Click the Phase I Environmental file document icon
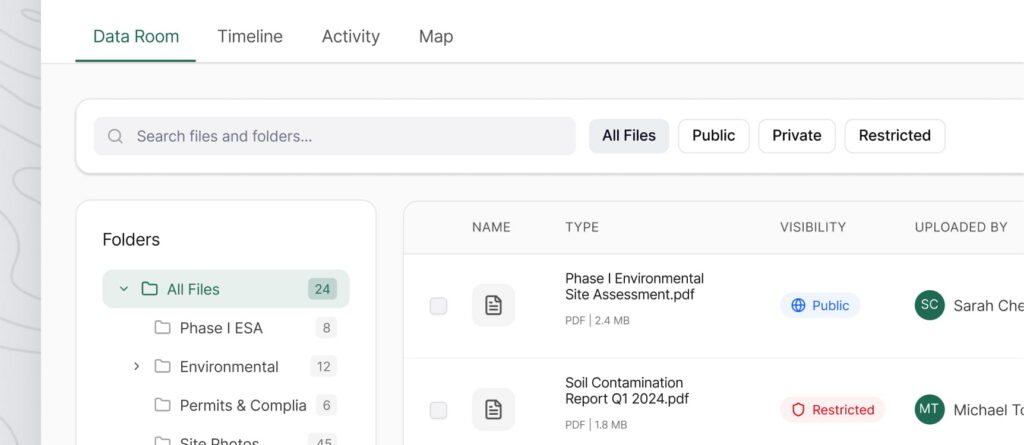1024x445 pixels. coord(493,305)
